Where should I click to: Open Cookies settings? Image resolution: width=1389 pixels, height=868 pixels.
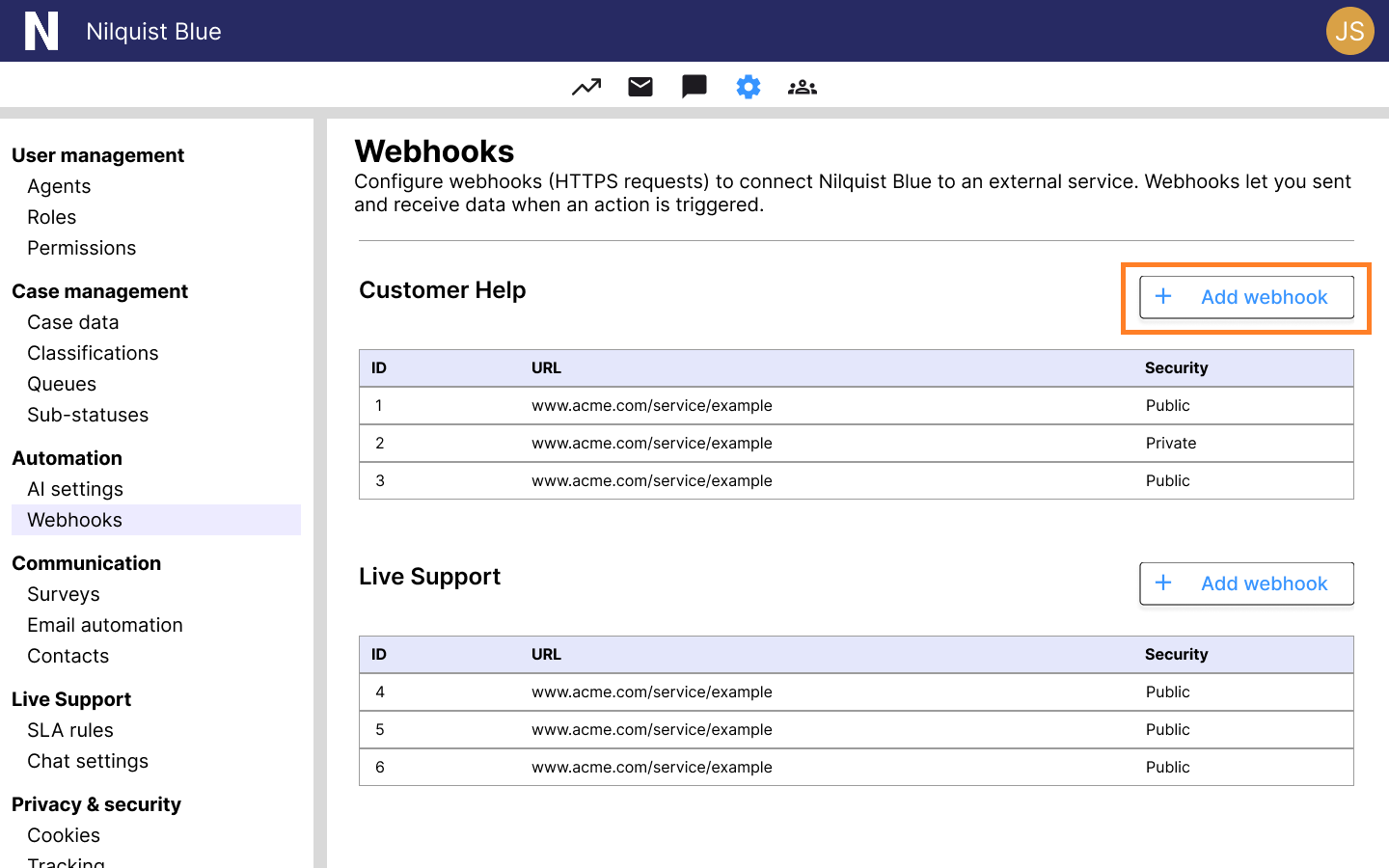coord(64,835)
